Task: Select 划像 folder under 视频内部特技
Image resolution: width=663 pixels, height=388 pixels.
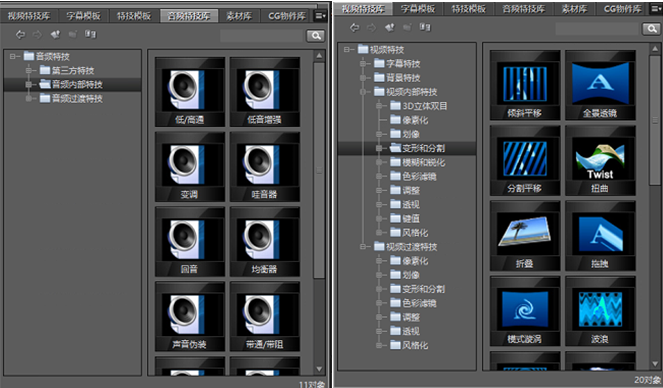Action: [x=405, y=134]
